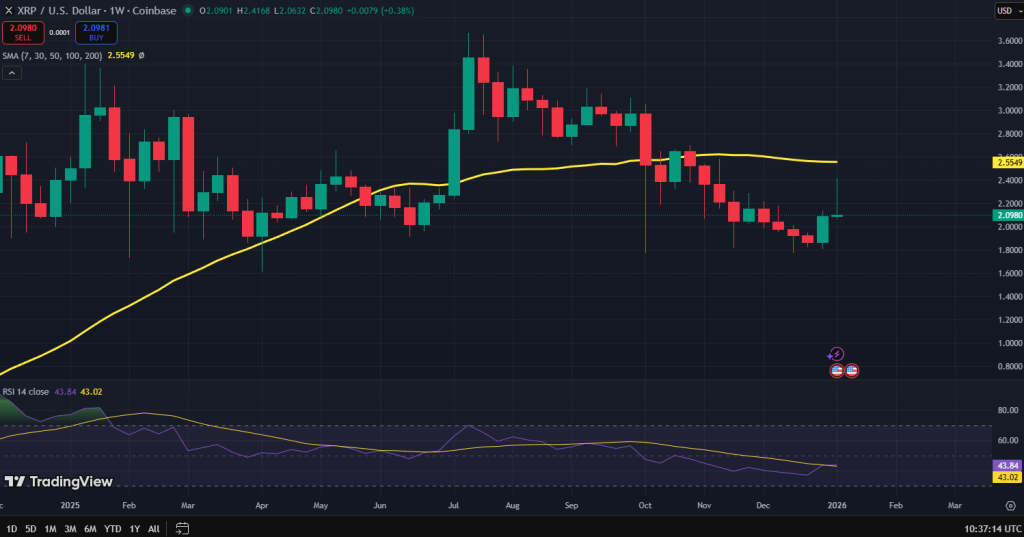1024x537 pixels.
Task: Select the 3M time range
Action: pos(70,529)
